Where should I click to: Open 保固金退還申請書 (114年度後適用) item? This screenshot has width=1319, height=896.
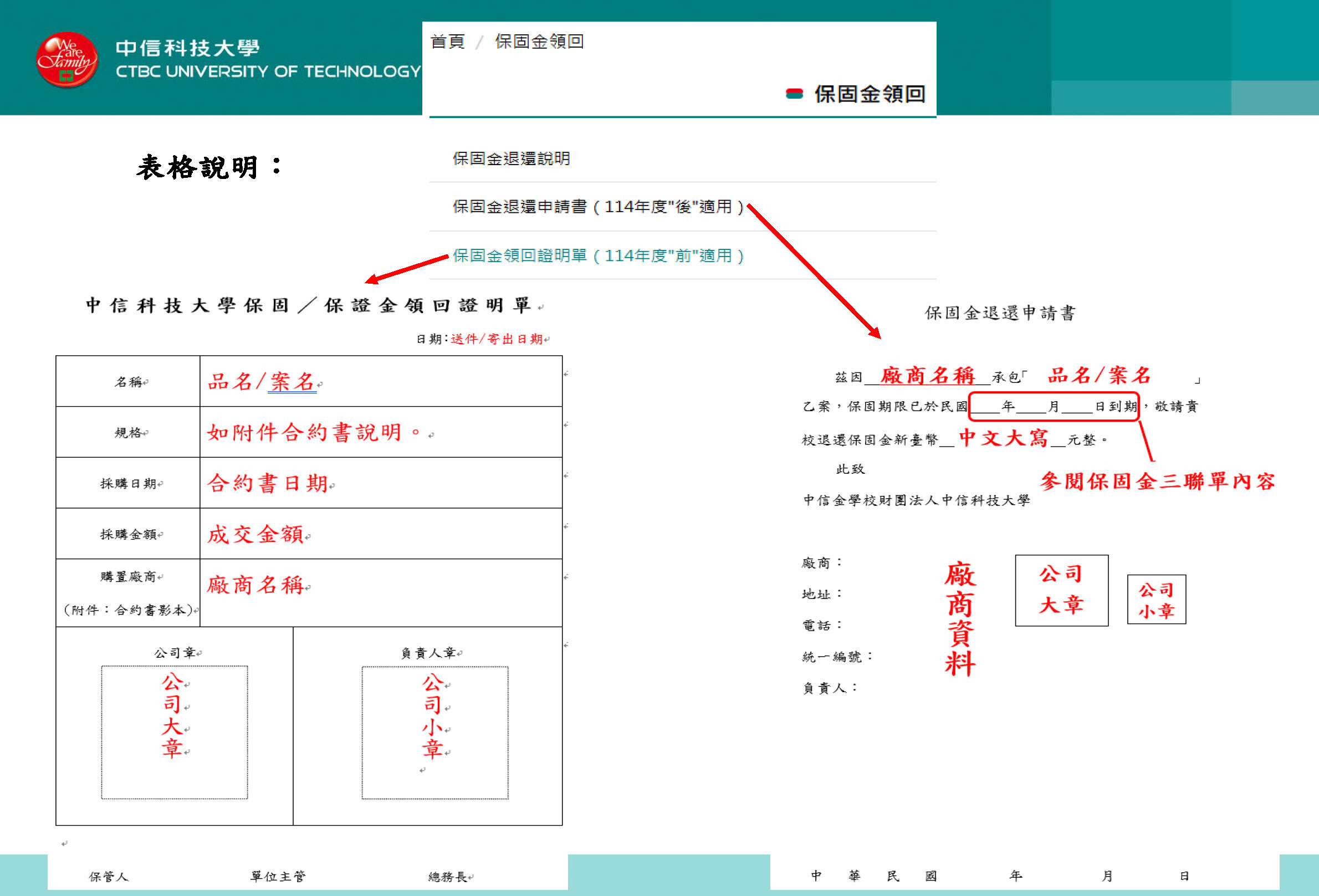click(x=598, y=207)
